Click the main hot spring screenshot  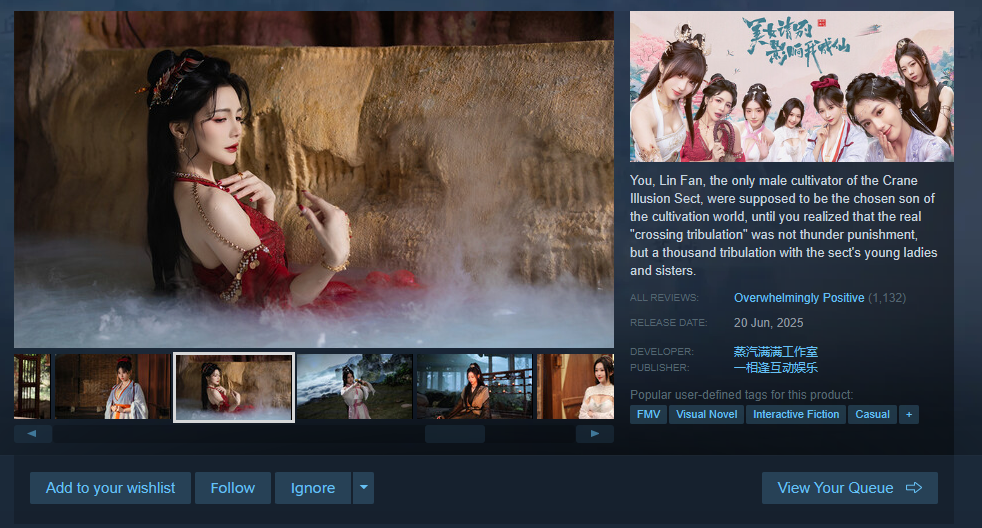pyautogui.click(x=314, y=179)
